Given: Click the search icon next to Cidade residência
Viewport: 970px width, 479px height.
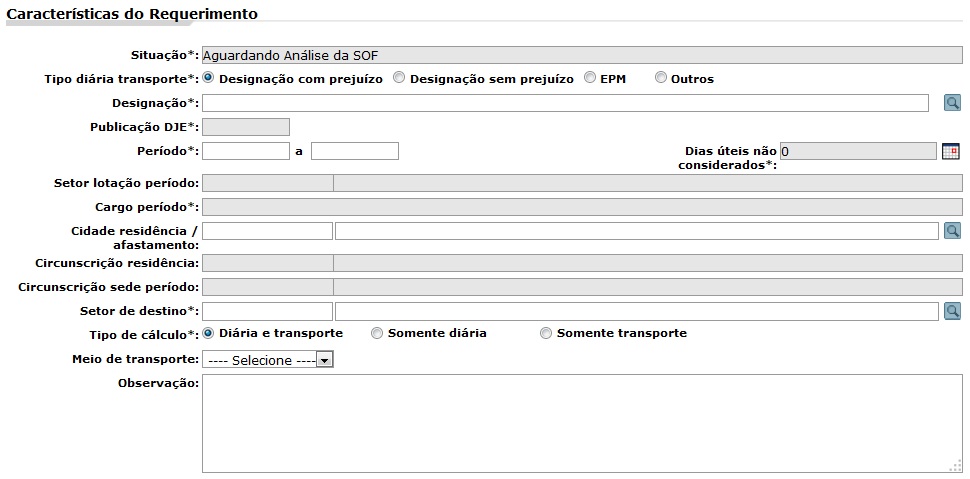Looking at the screenshot, I should tap(952, 231).
